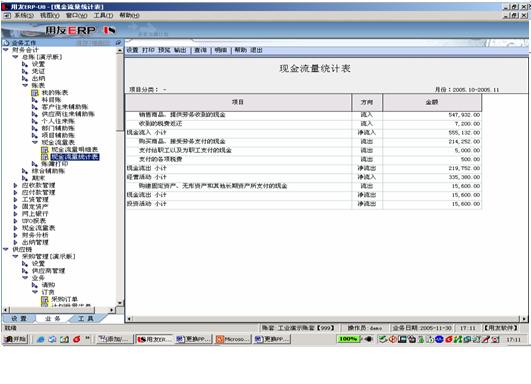This screenshot has height=384, width=531.
Task: Expand the 固定资产 module node
Action: click(15, 207)
